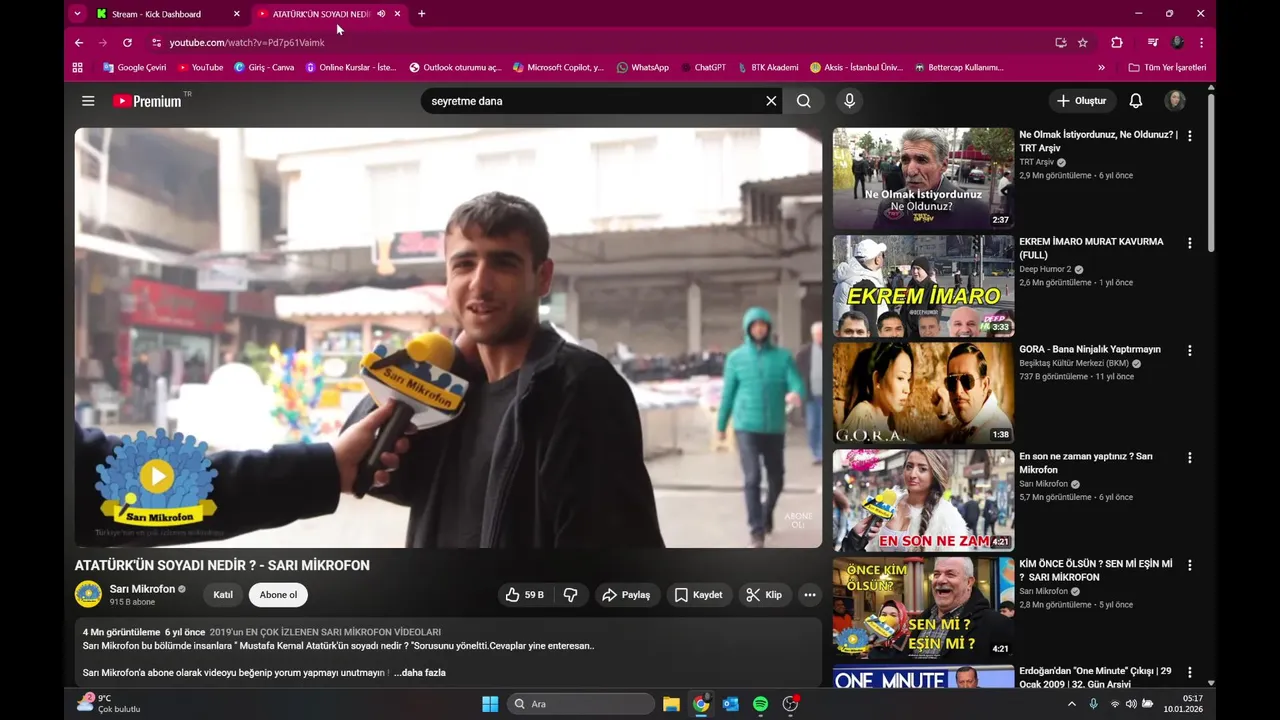This screenshot has height=720, width=1280.
Task: Open YouTube notifications bell
Action: [1136, 101]
